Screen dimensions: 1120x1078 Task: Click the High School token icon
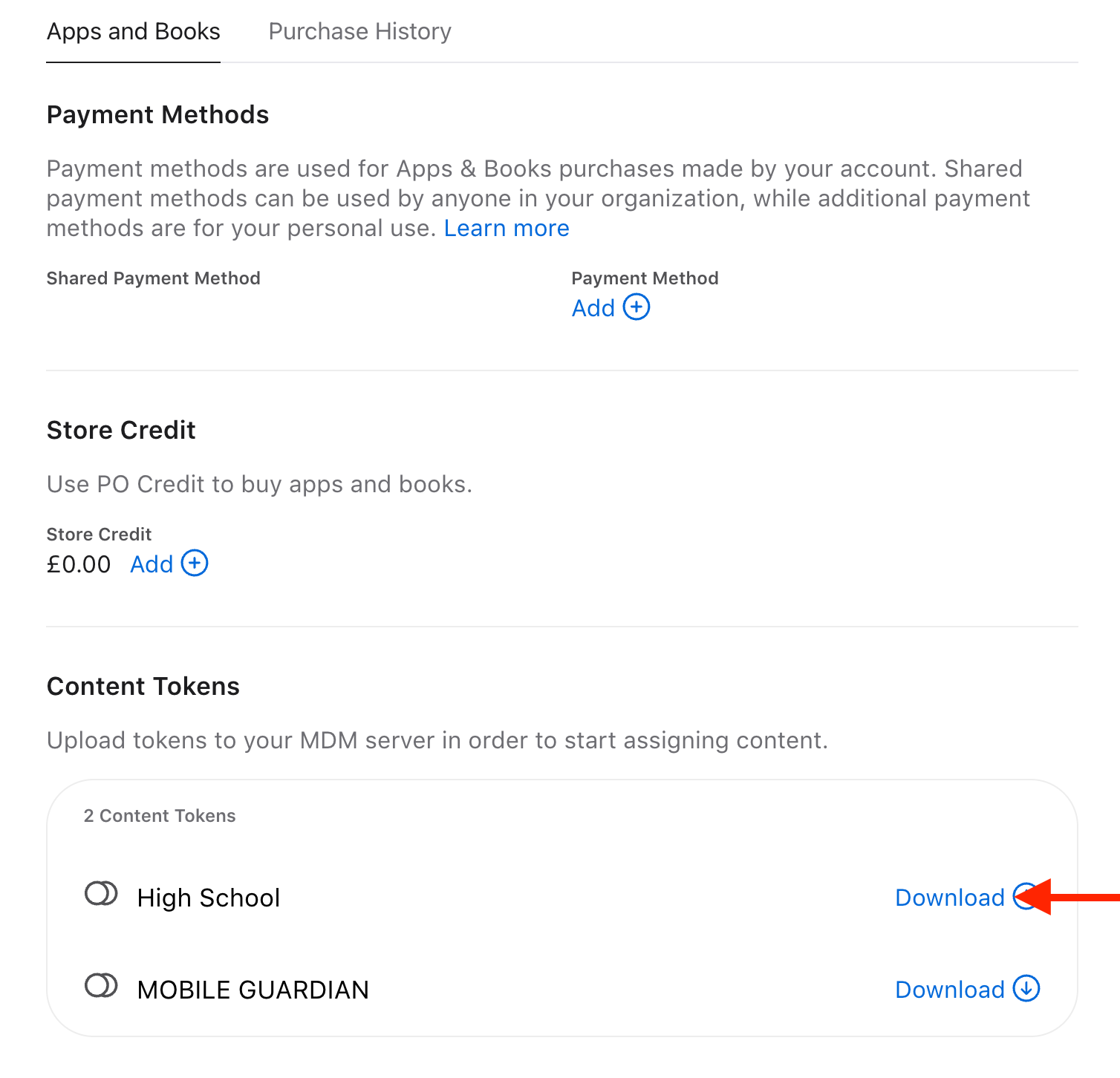click(x=101, y=894)
